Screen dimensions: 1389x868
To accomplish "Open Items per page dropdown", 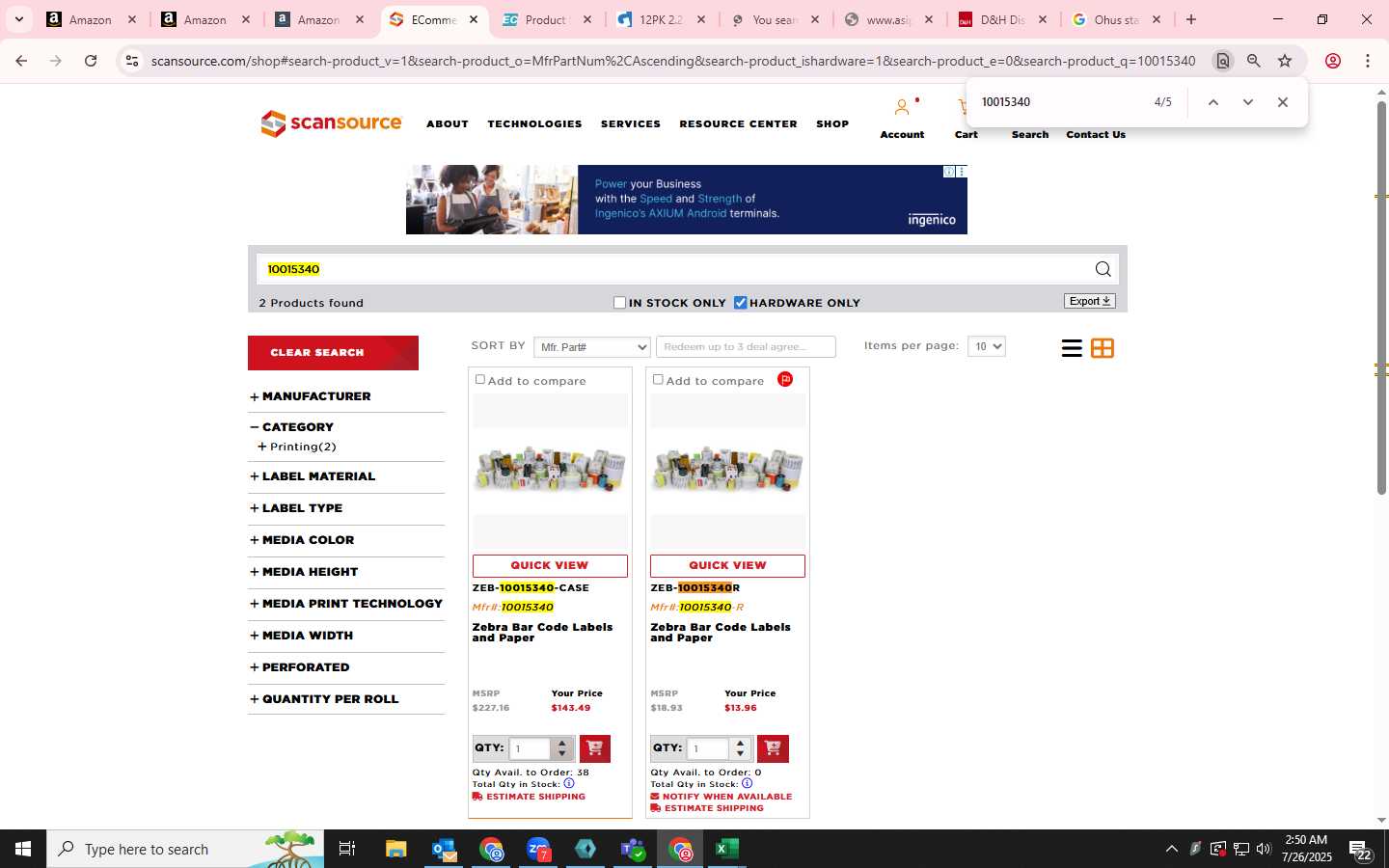I will click(987, 346).
